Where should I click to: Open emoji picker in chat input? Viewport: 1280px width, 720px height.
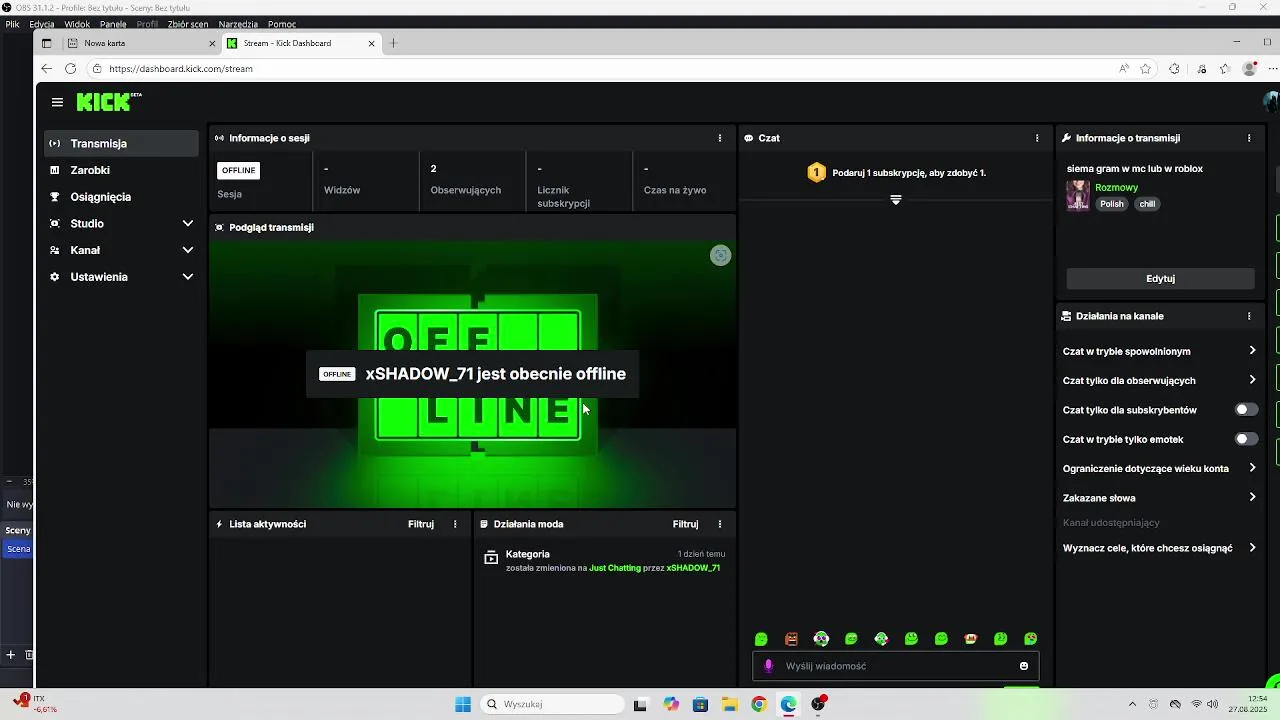[1024, 666]
